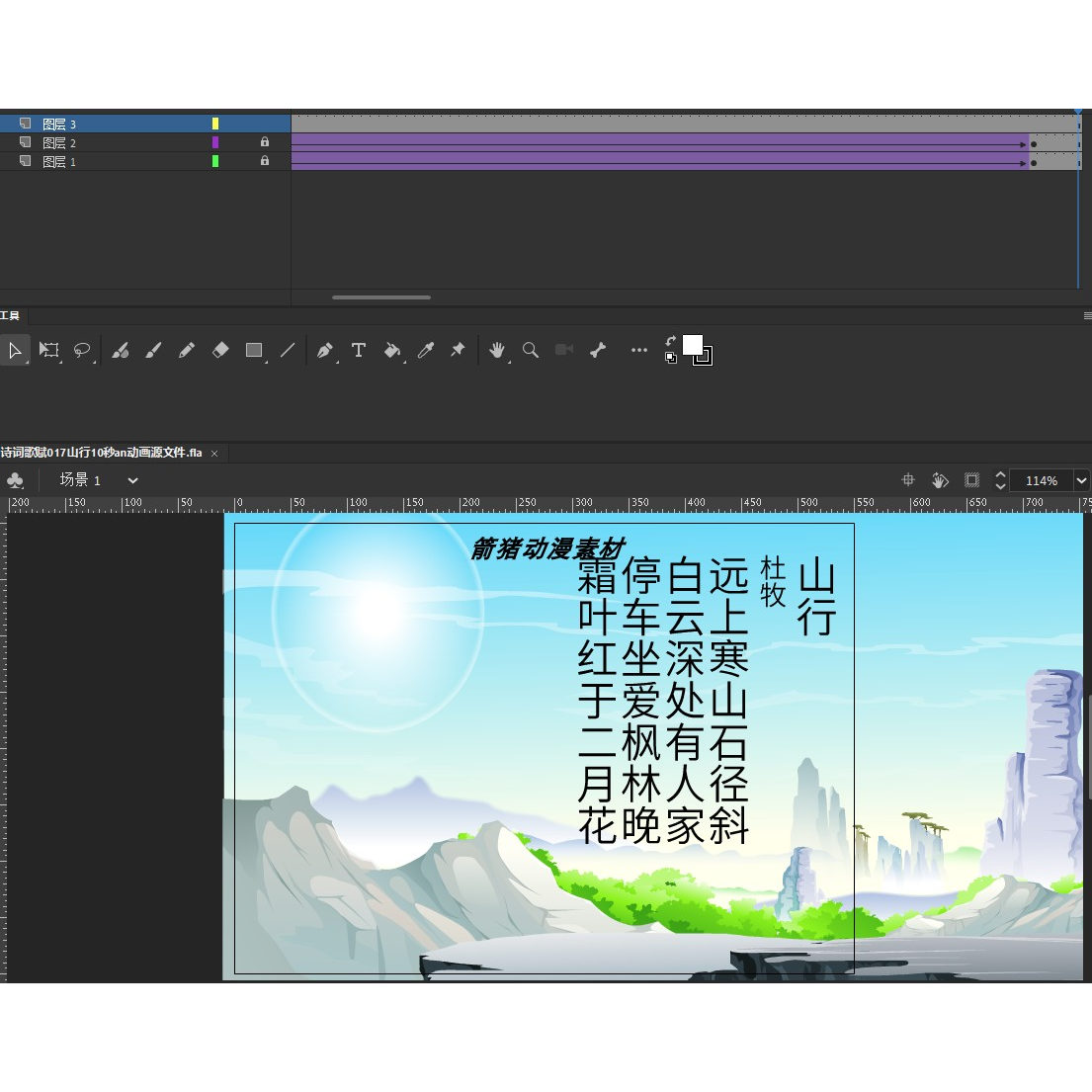Open the 场景 1 scene dropdown
This screenshot has height=1092, width=1092.
132,479
